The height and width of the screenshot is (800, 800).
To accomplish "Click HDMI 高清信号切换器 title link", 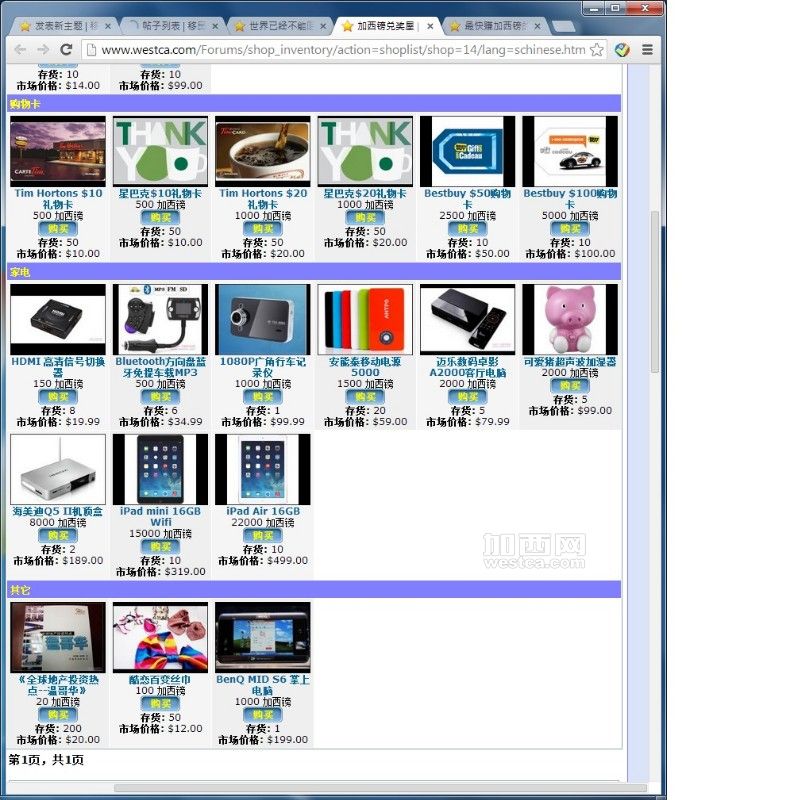I will pos(58,367).
